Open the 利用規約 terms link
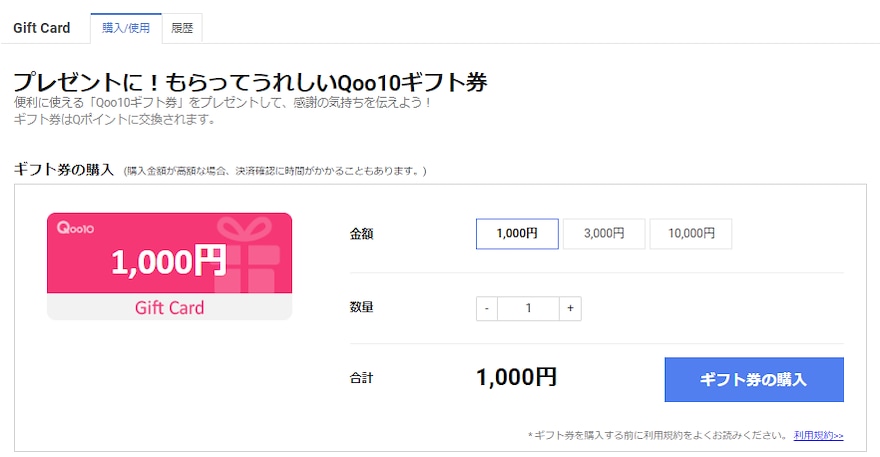880x457 pixels. click(818, 435)
